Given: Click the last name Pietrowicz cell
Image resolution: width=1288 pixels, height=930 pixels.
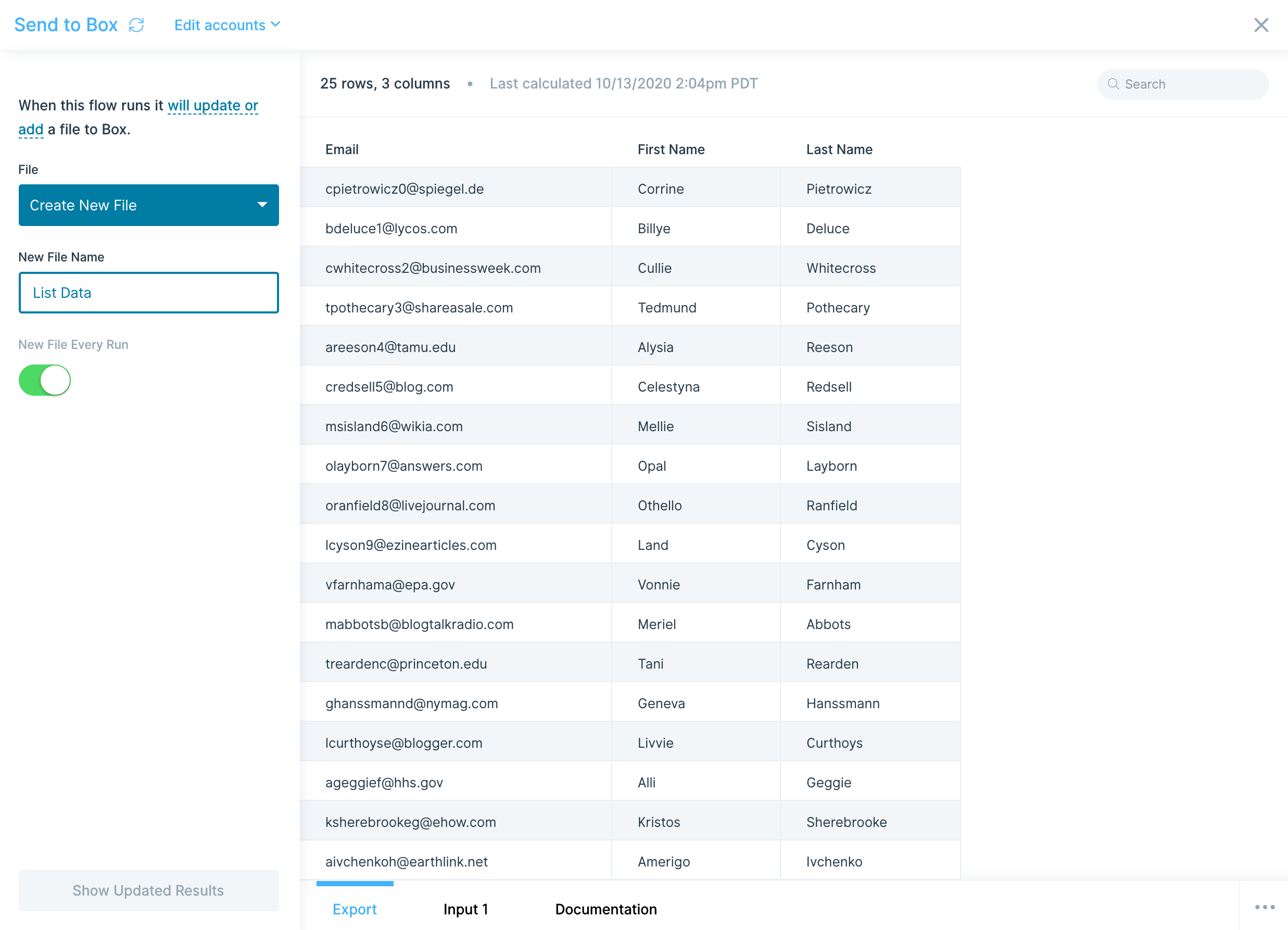Looking at the screenshot, I should click(x=870, y=188).
